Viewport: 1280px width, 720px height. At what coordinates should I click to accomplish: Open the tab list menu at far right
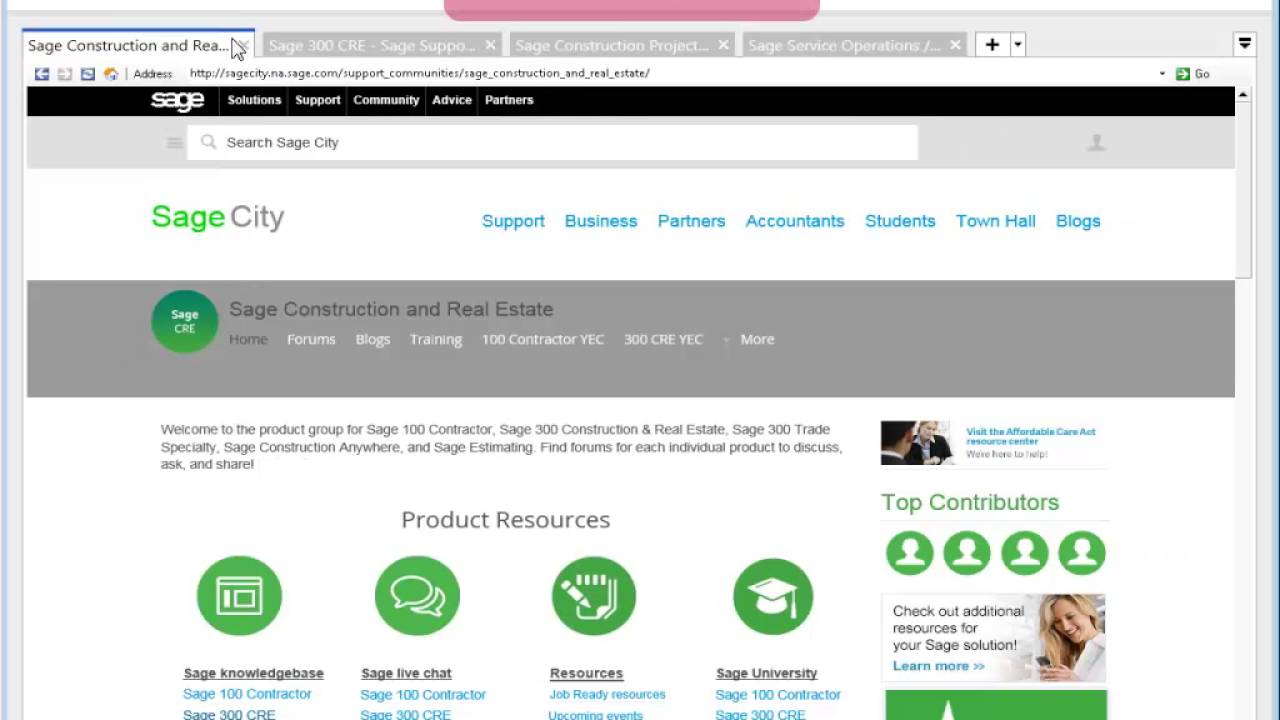1245,44
